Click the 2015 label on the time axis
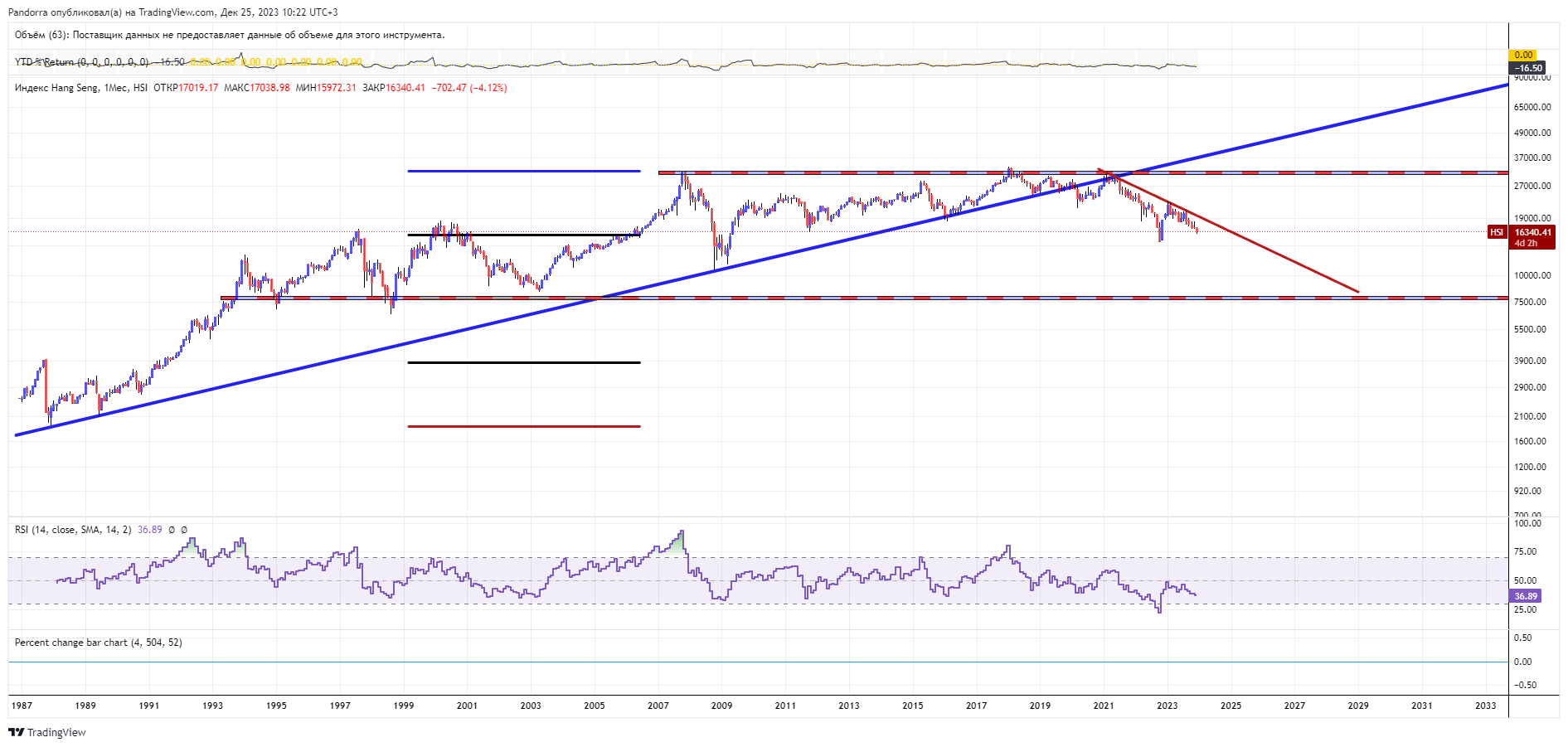 [x=913, y=706]
